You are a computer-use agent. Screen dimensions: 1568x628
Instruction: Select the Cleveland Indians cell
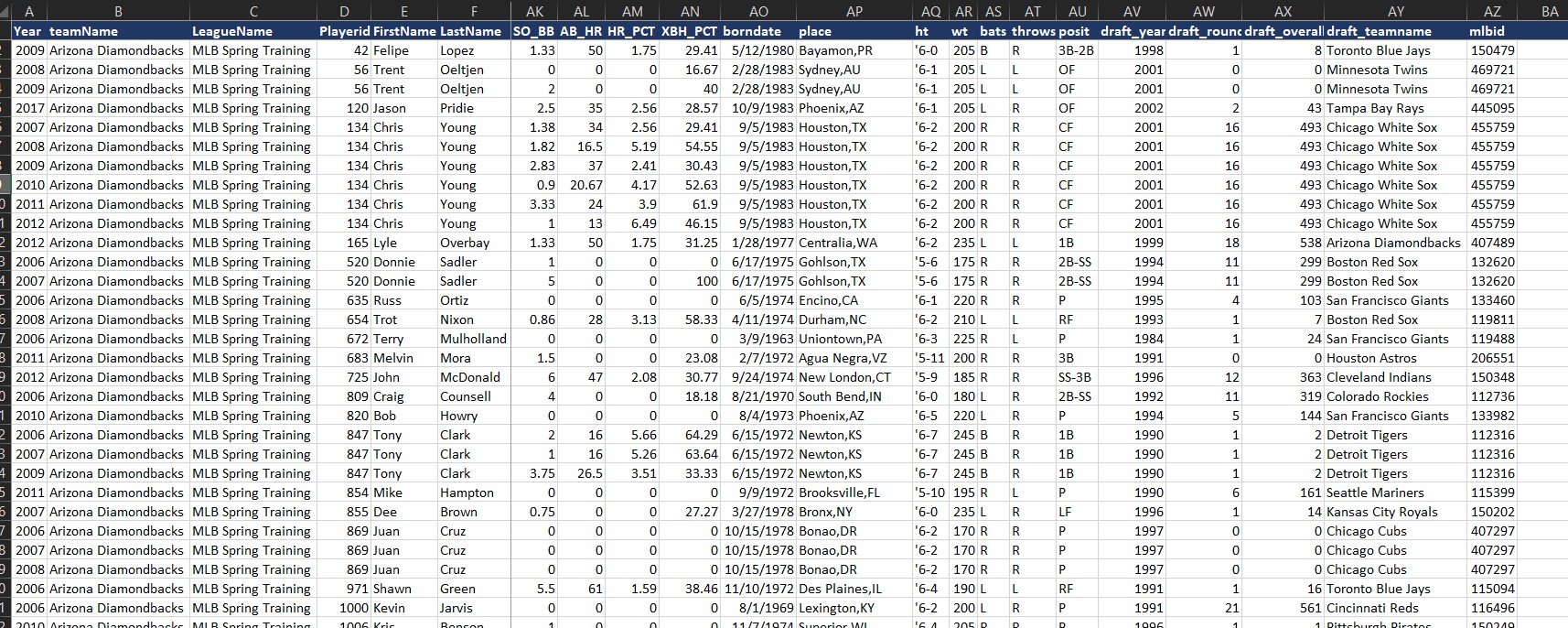[x=1379, y=377]
